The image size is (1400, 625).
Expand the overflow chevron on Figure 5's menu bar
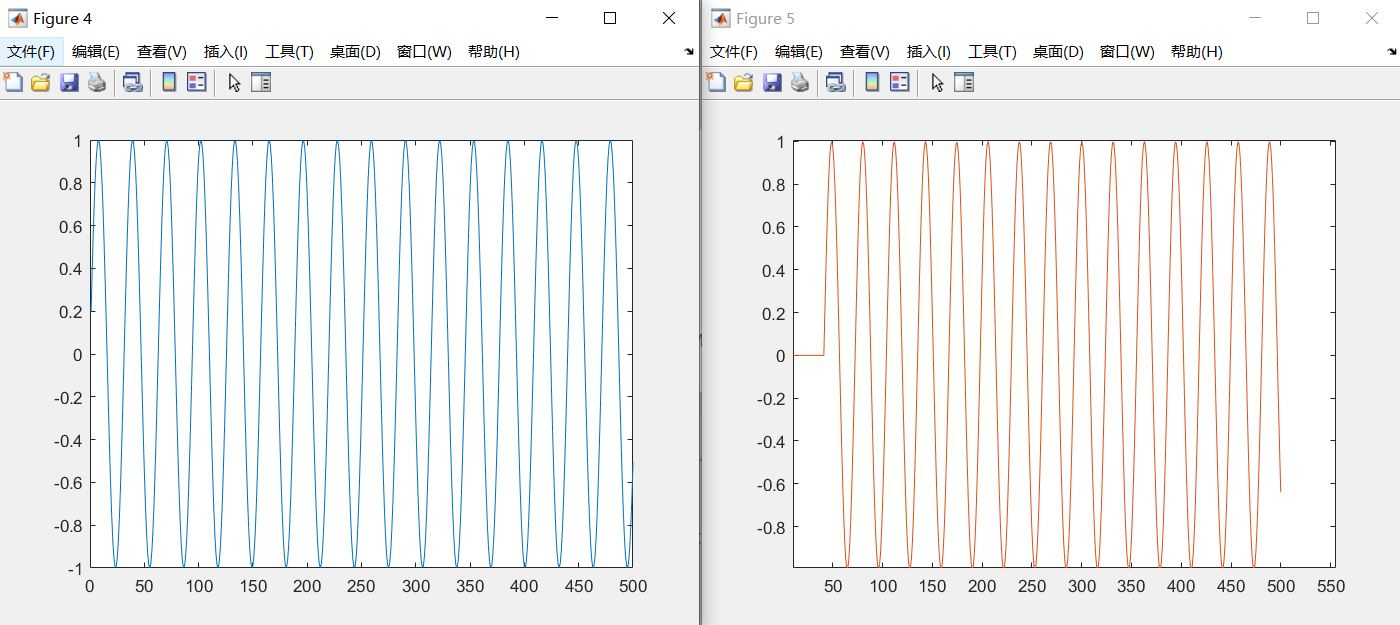[1390, 52]
